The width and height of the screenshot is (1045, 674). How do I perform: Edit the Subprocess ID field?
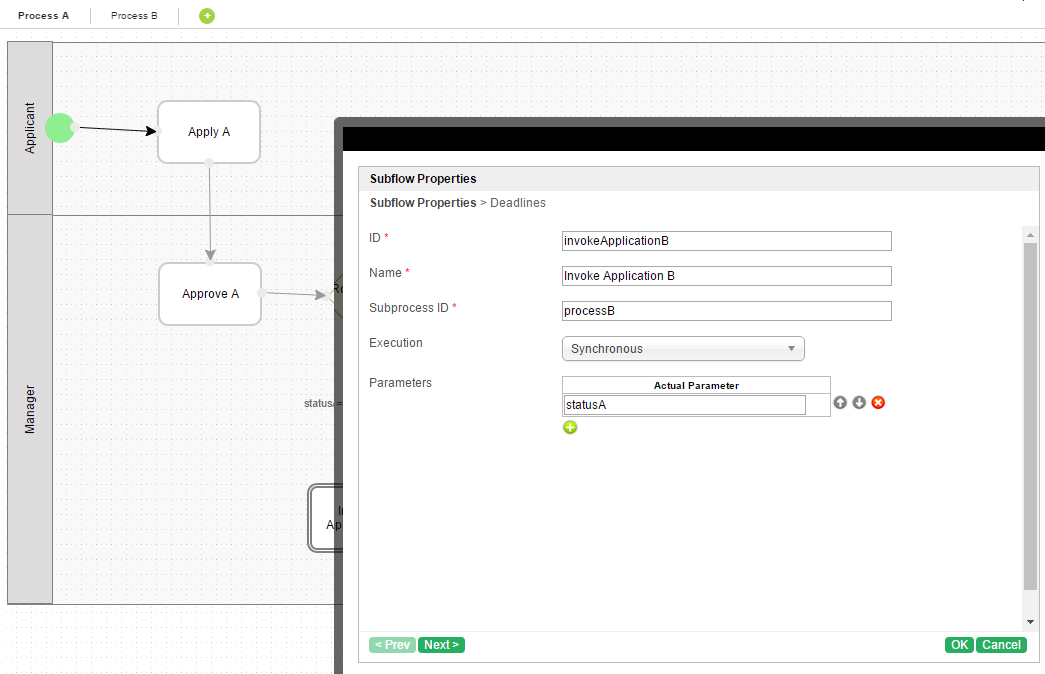tap(726, 311)
